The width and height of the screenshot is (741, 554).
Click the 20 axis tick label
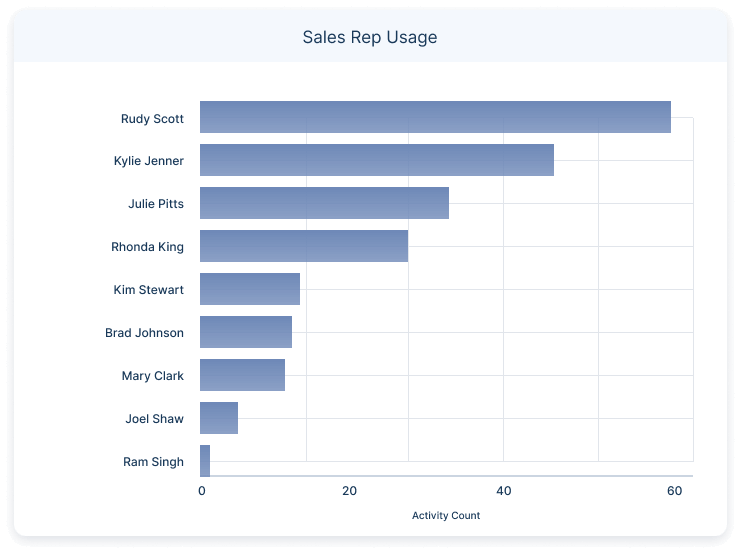tap(349, 491)
